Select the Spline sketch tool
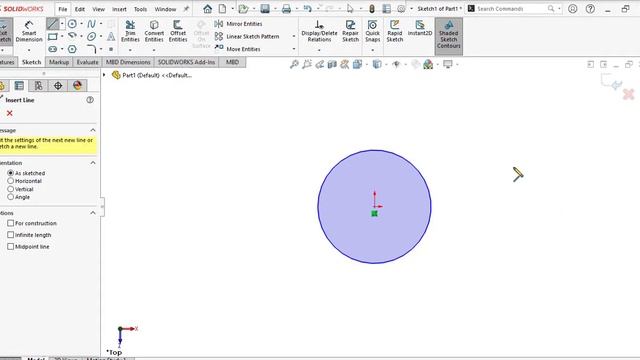The image size is (640, 360). [91, 24]
